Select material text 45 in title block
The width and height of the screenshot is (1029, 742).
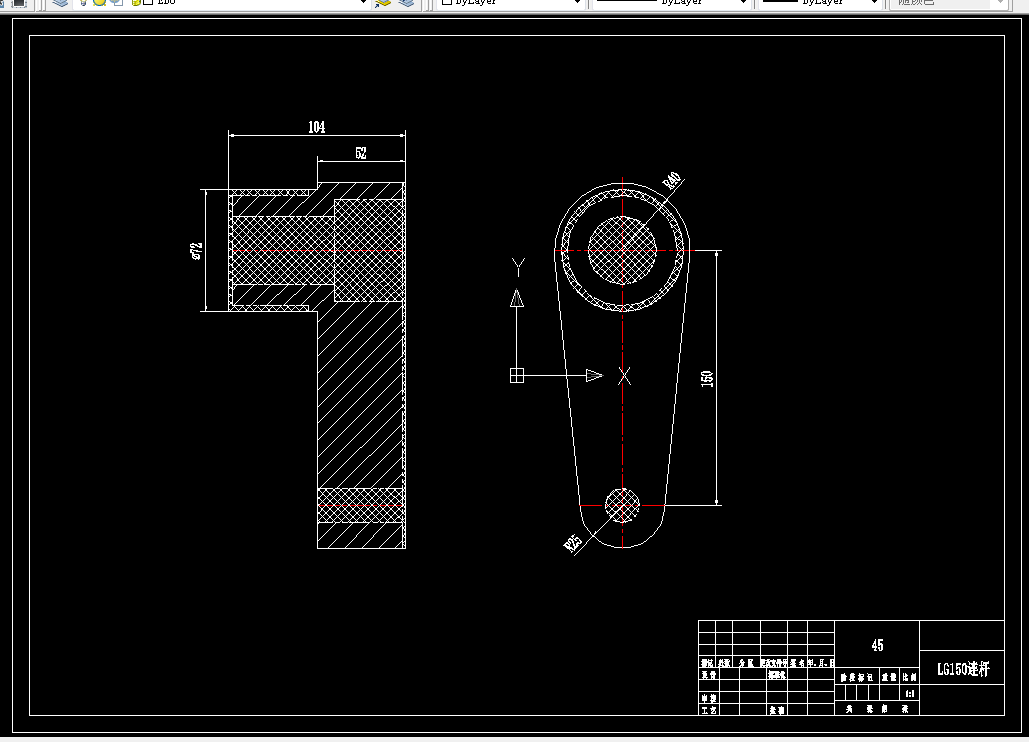pyautogui.click(x=877, y=645)
